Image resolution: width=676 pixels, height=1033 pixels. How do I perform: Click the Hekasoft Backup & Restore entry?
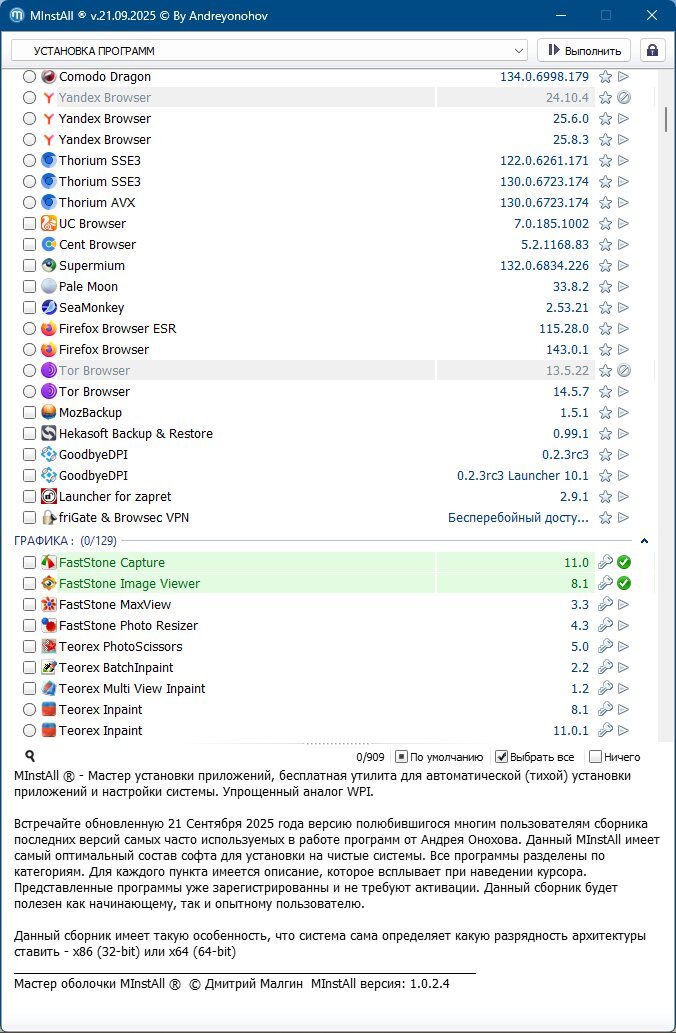point(135,434)
